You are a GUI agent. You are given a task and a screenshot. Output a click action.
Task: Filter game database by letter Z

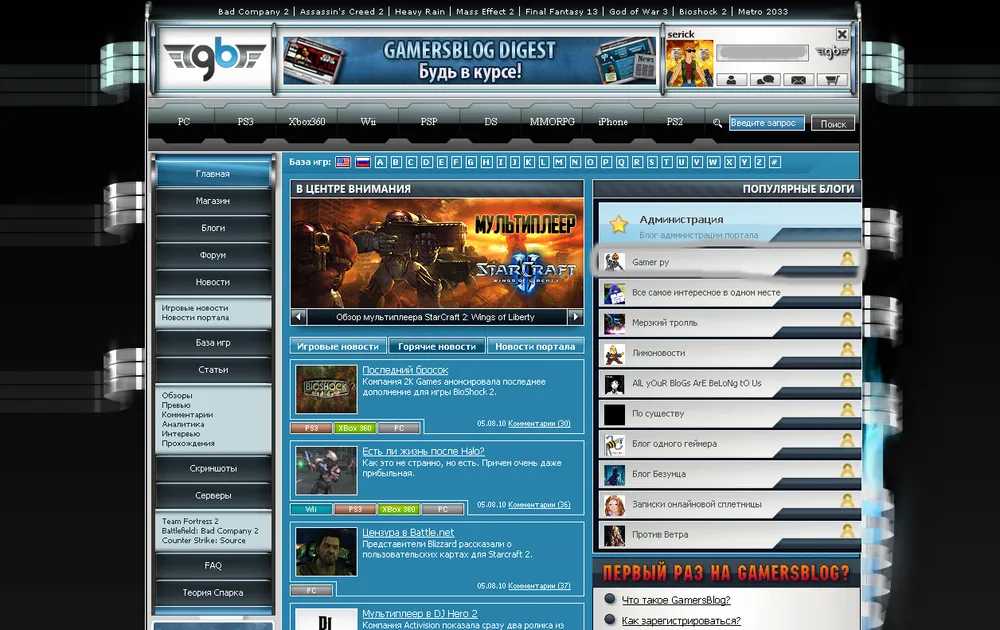[760, 162]
